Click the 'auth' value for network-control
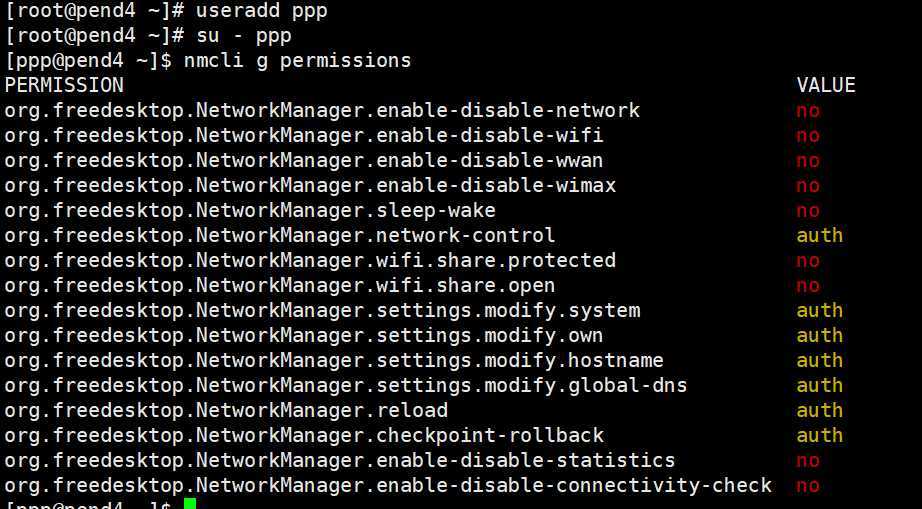Viewport: 922px width, 509px height. click(x=820, y=235)
